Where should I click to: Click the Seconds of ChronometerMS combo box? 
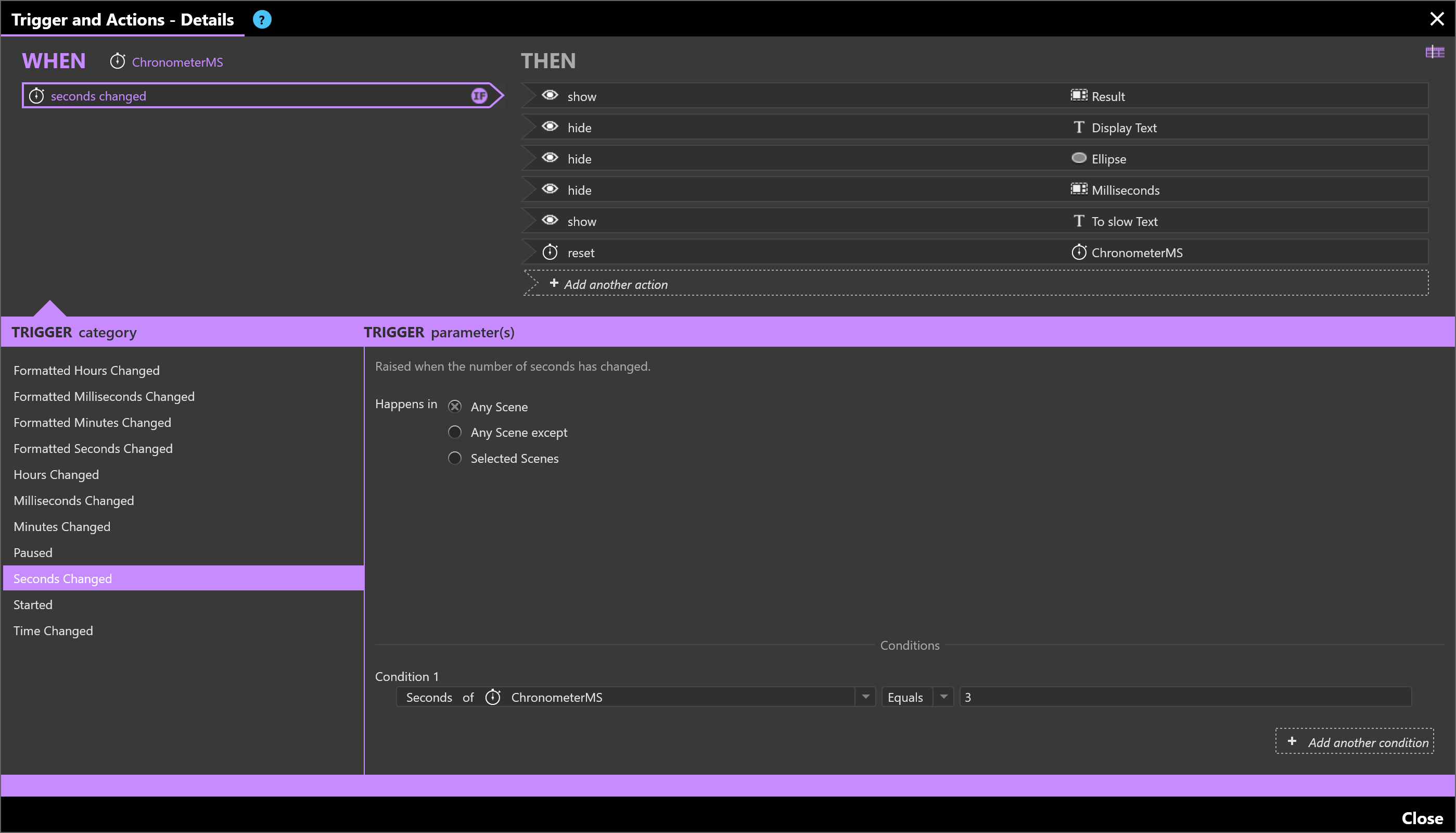point(636,697)
